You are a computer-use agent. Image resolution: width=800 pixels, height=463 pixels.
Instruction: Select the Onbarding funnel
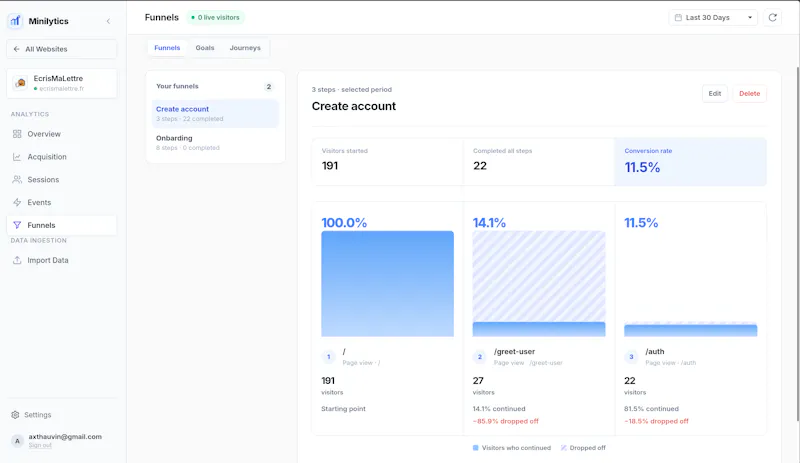[x=215, y=142]
